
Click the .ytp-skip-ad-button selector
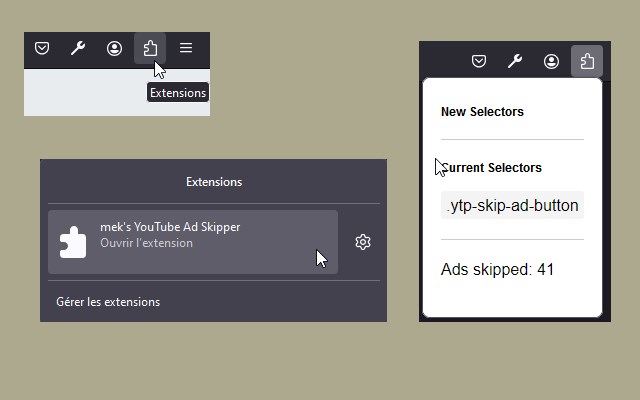pos(512,205)
